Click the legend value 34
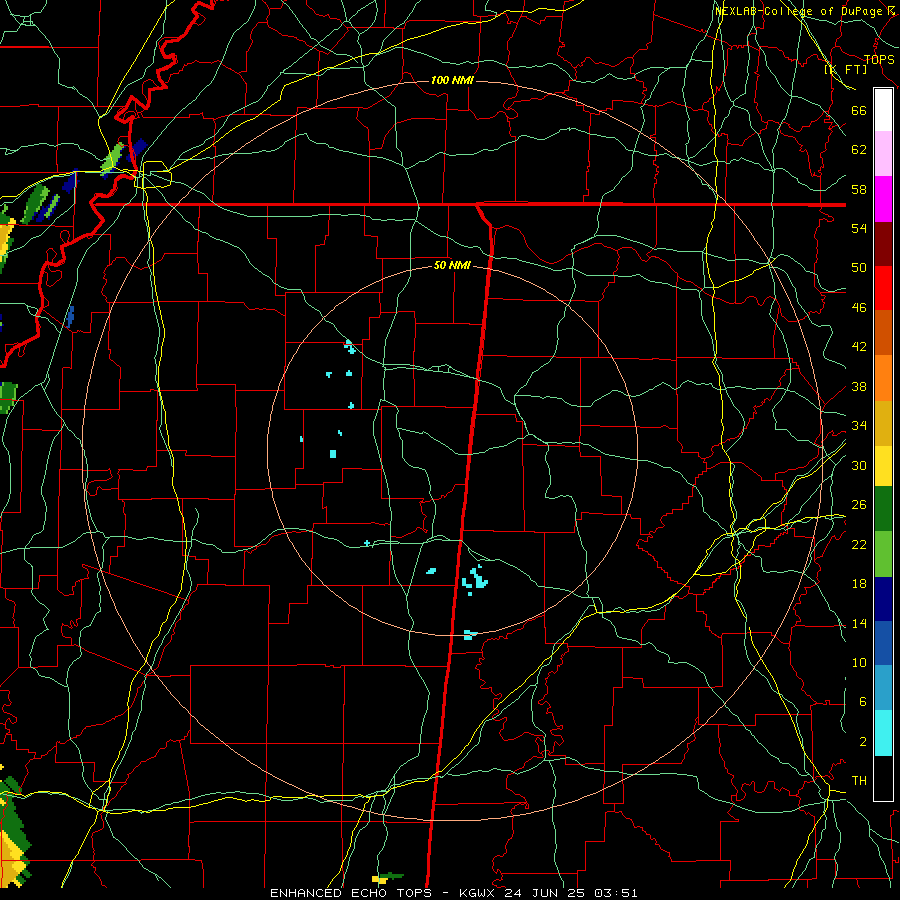 (x=859, y=426)
